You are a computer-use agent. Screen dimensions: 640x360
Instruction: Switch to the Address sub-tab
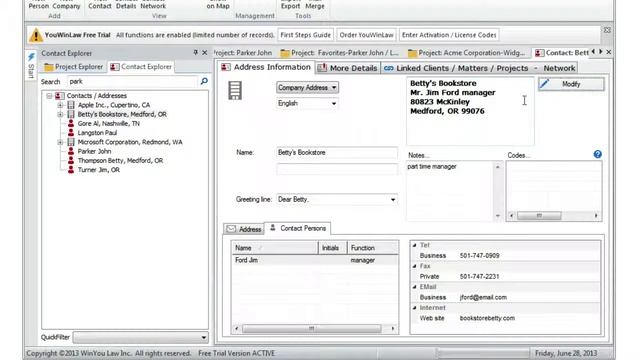[x=244, y=229]
